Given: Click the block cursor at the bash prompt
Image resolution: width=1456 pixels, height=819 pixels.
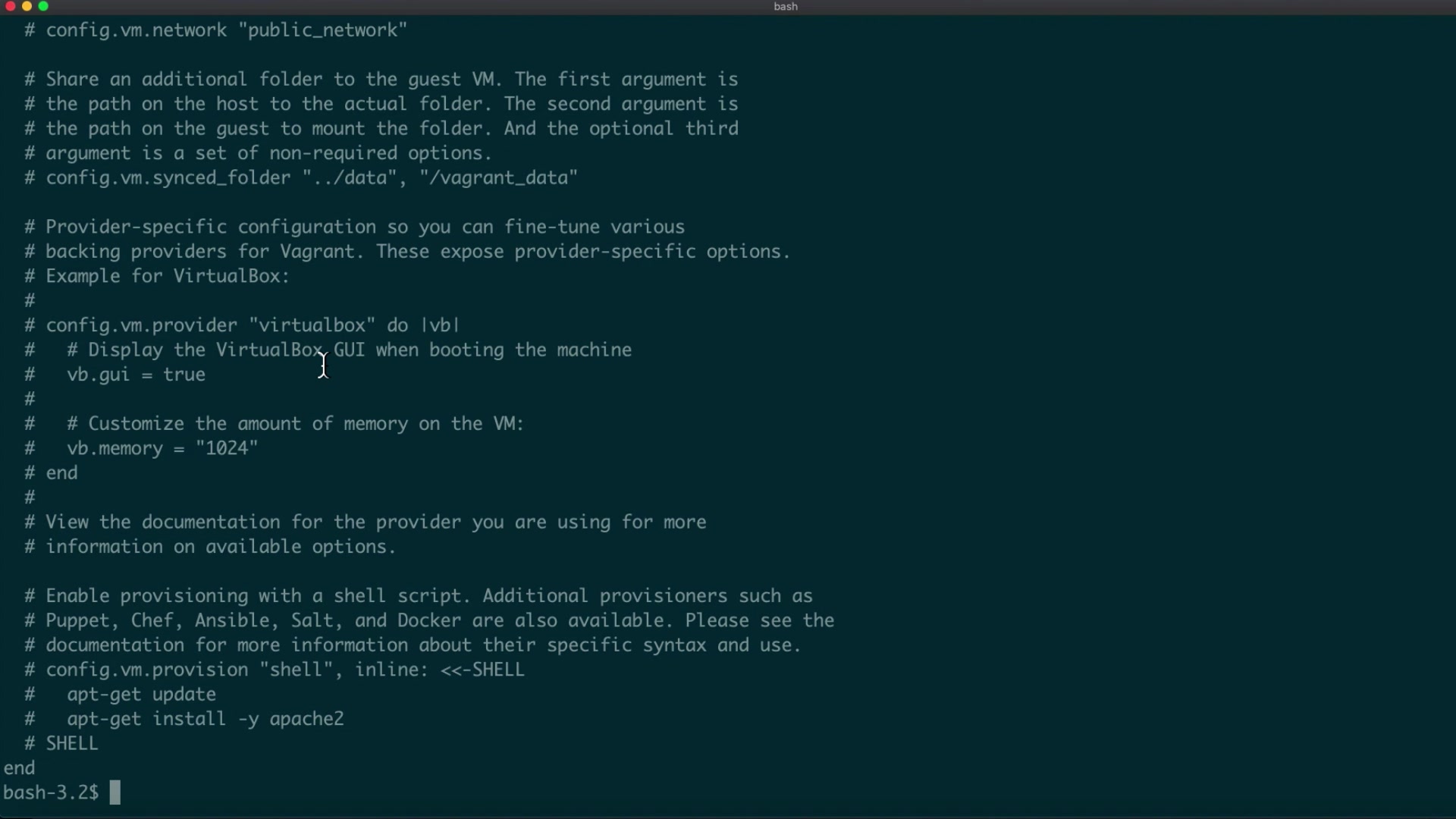Looking at the screenshot, I should click(x=115, y=793).
